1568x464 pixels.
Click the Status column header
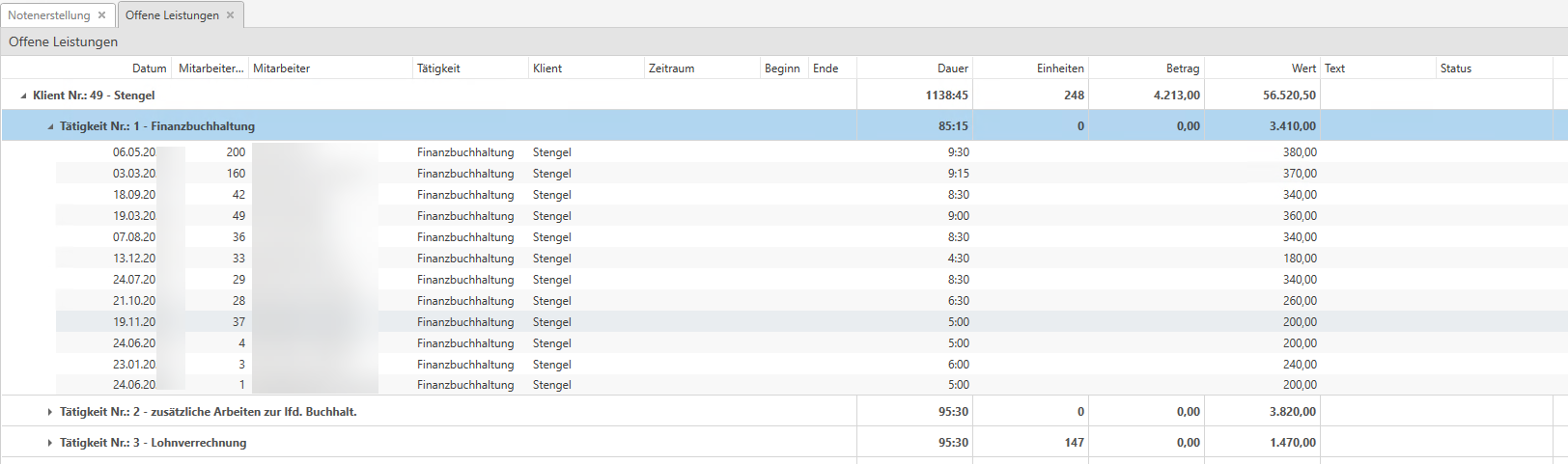click(x=1455, y=68)
